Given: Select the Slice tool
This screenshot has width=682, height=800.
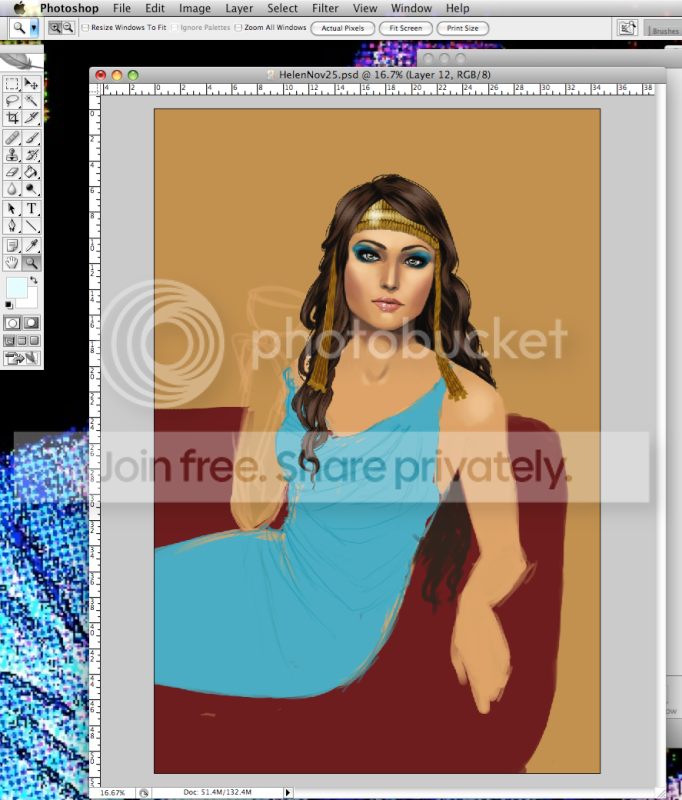Looking at the screenshot, I should tap(31, 118).
